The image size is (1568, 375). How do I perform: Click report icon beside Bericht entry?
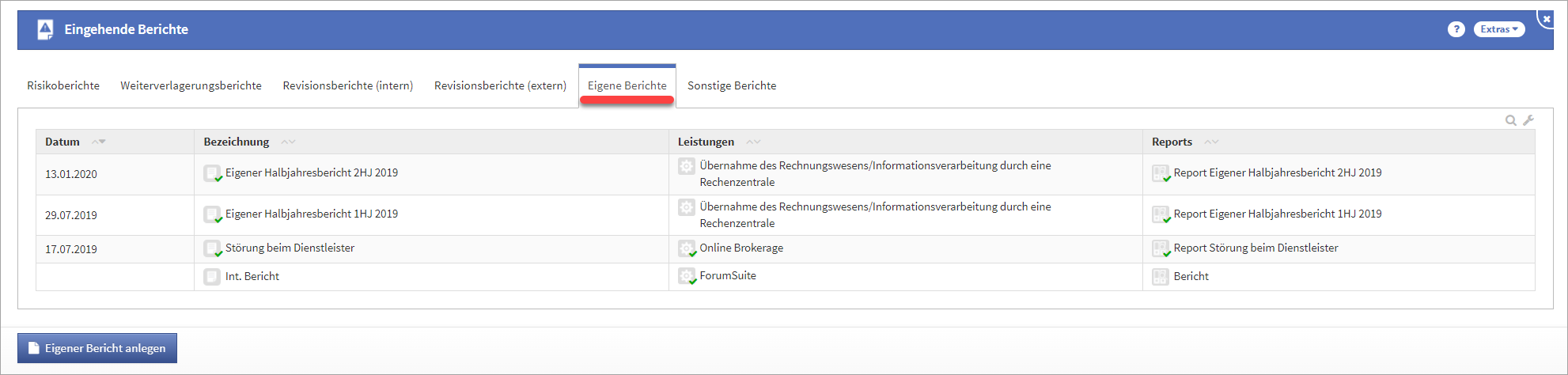tap(1160, 277)
